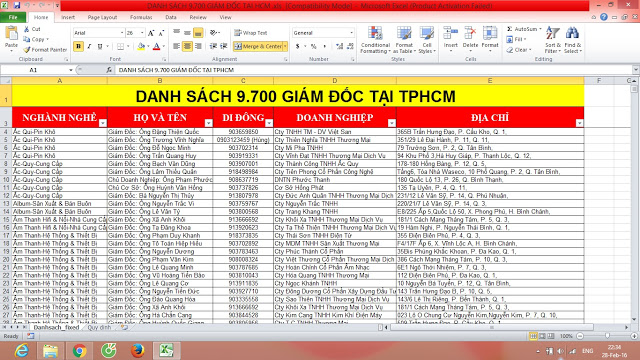Select row 10 header

(x=6, y=180)
